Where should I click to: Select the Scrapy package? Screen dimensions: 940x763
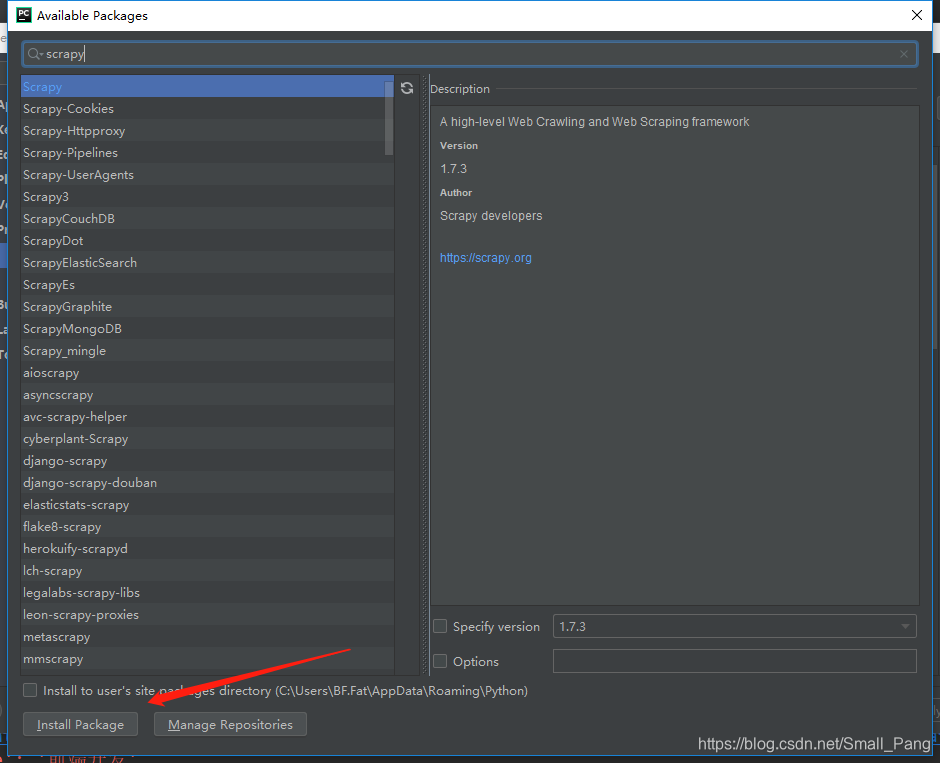tap(207, 86)
